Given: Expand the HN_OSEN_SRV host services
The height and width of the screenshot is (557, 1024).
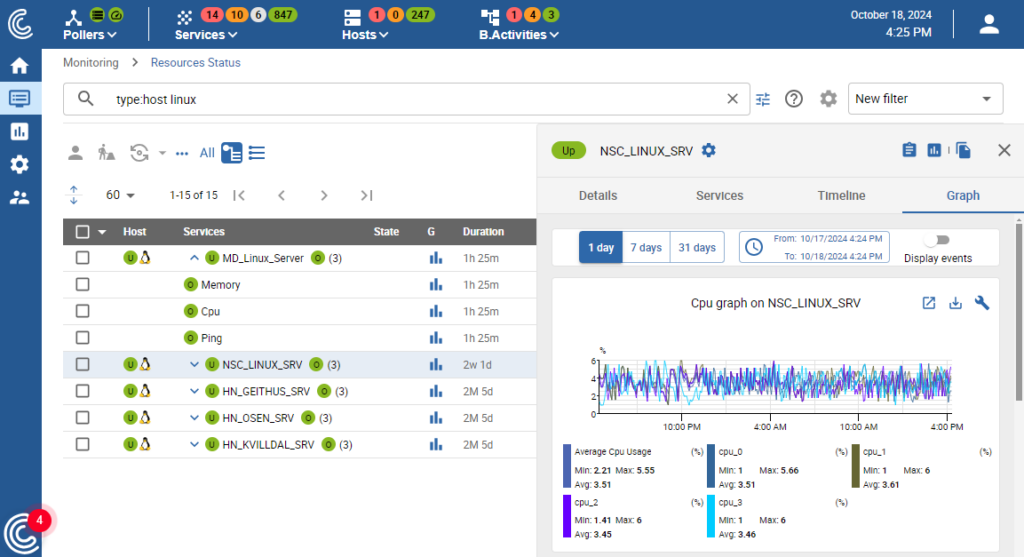Looking at the screenshot, I should [x=195, y=418].
